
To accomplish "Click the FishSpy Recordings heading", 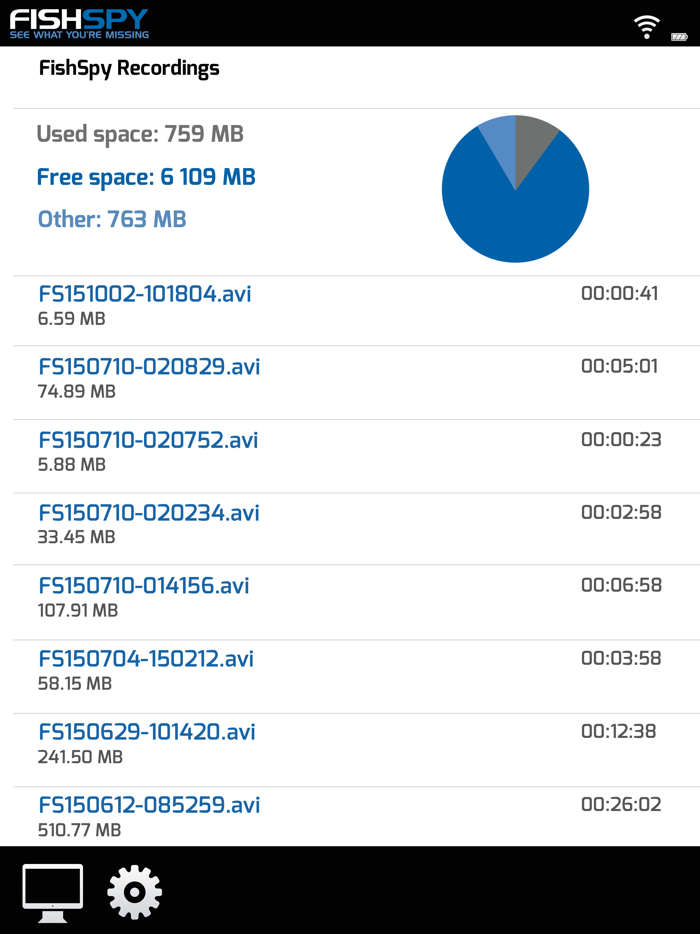I will 129,69.
